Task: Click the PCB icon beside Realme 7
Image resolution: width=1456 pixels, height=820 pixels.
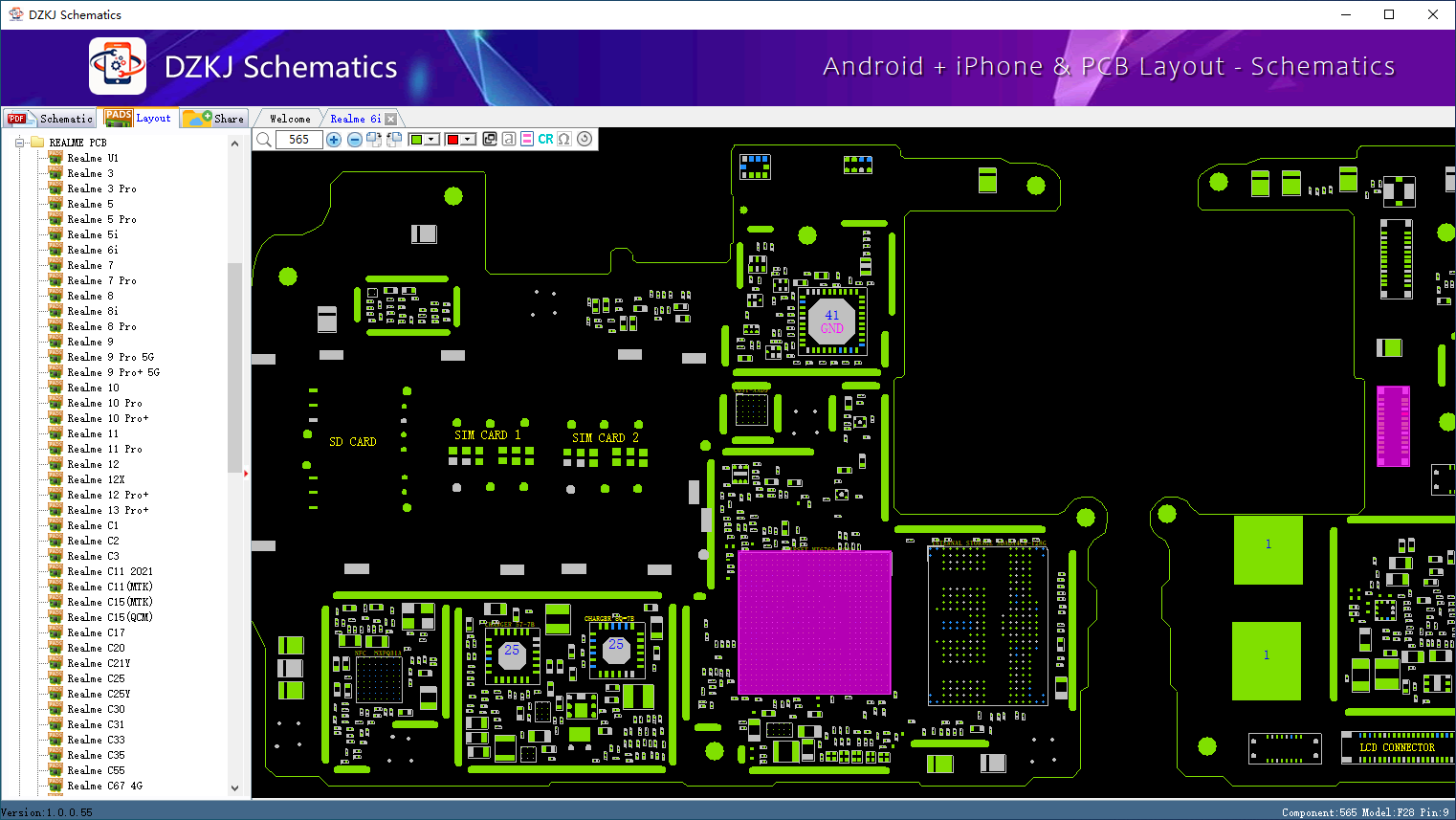Action: pos(55,265)
